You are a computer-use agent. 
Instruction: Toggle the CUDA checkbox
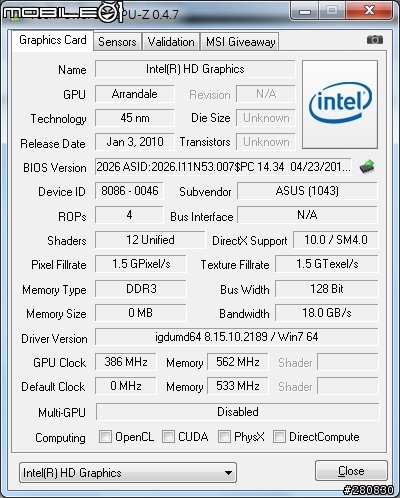pyautogui.click(x=168, y=436)
